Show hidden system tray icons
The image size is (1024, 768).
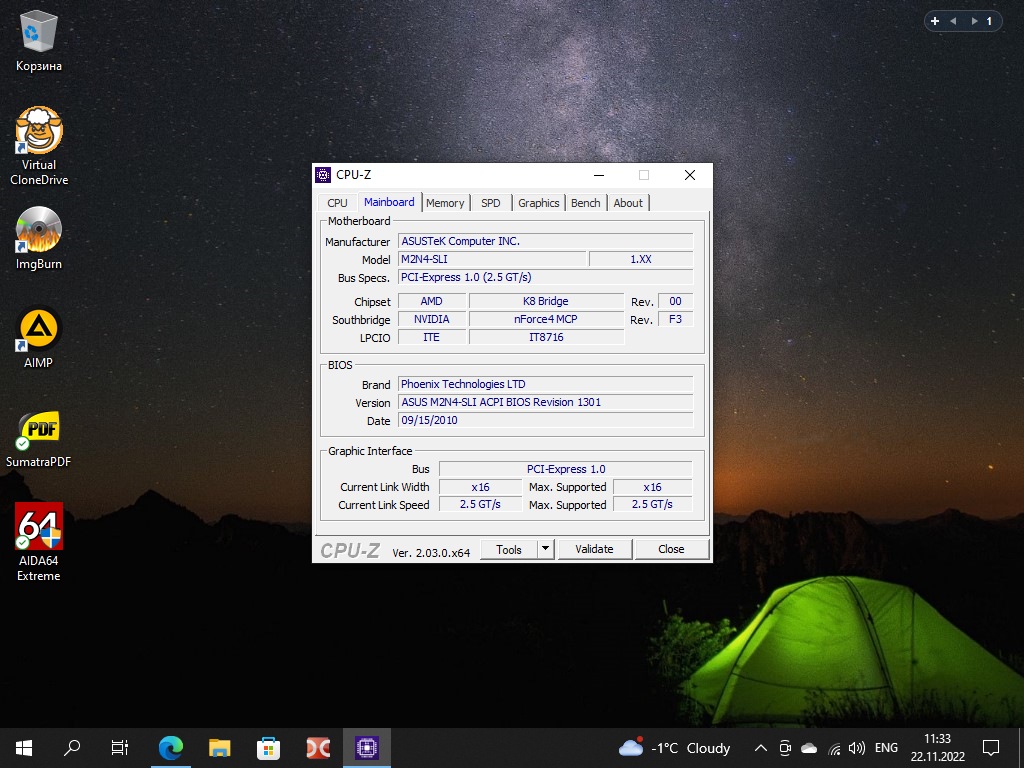click(x=761, y=748)
